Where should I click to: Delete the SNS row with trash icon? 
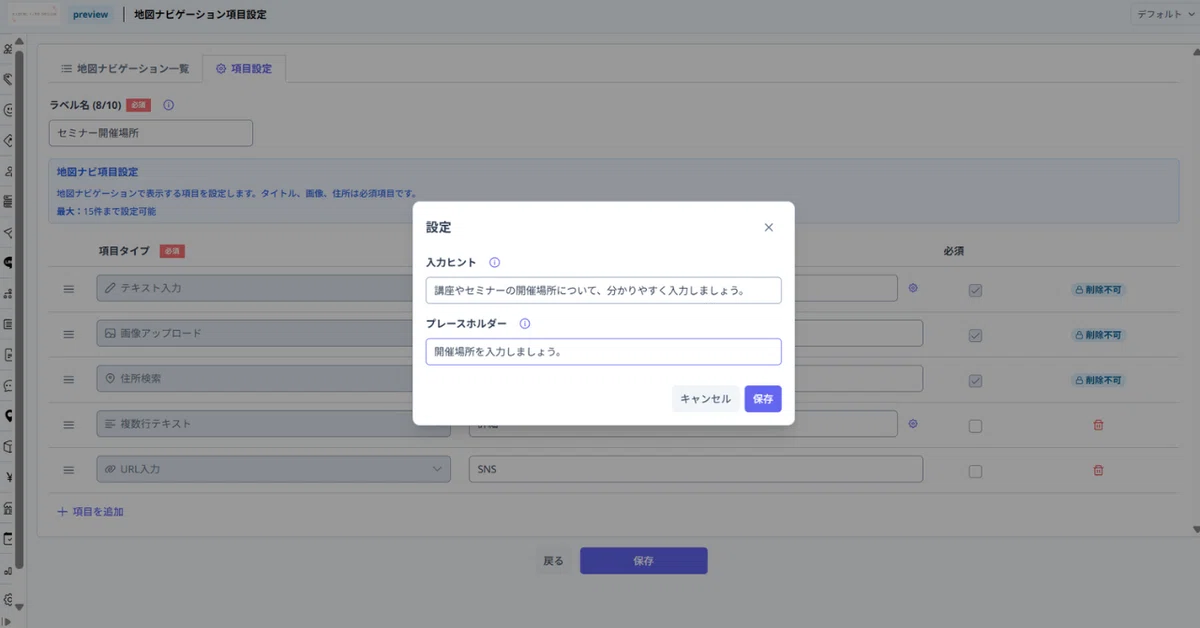click(1098, 470)
